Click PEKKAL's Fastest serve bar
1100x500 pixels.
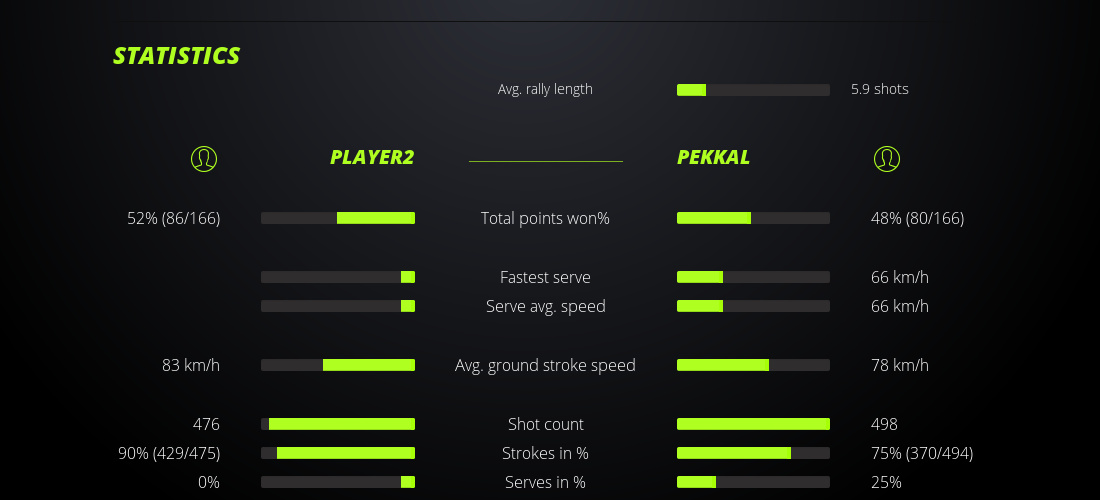tap(753, 277)
